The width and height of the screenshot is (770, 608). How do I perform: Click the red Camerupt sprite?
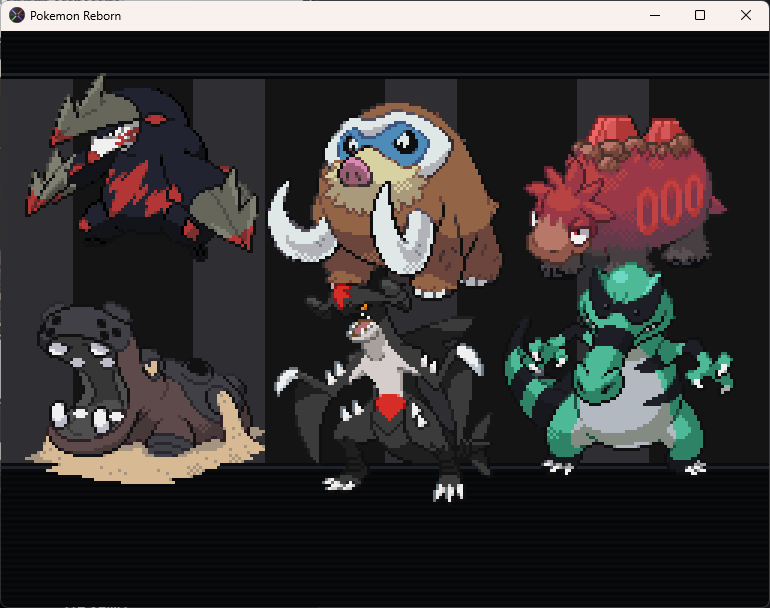tap(625, 195)
